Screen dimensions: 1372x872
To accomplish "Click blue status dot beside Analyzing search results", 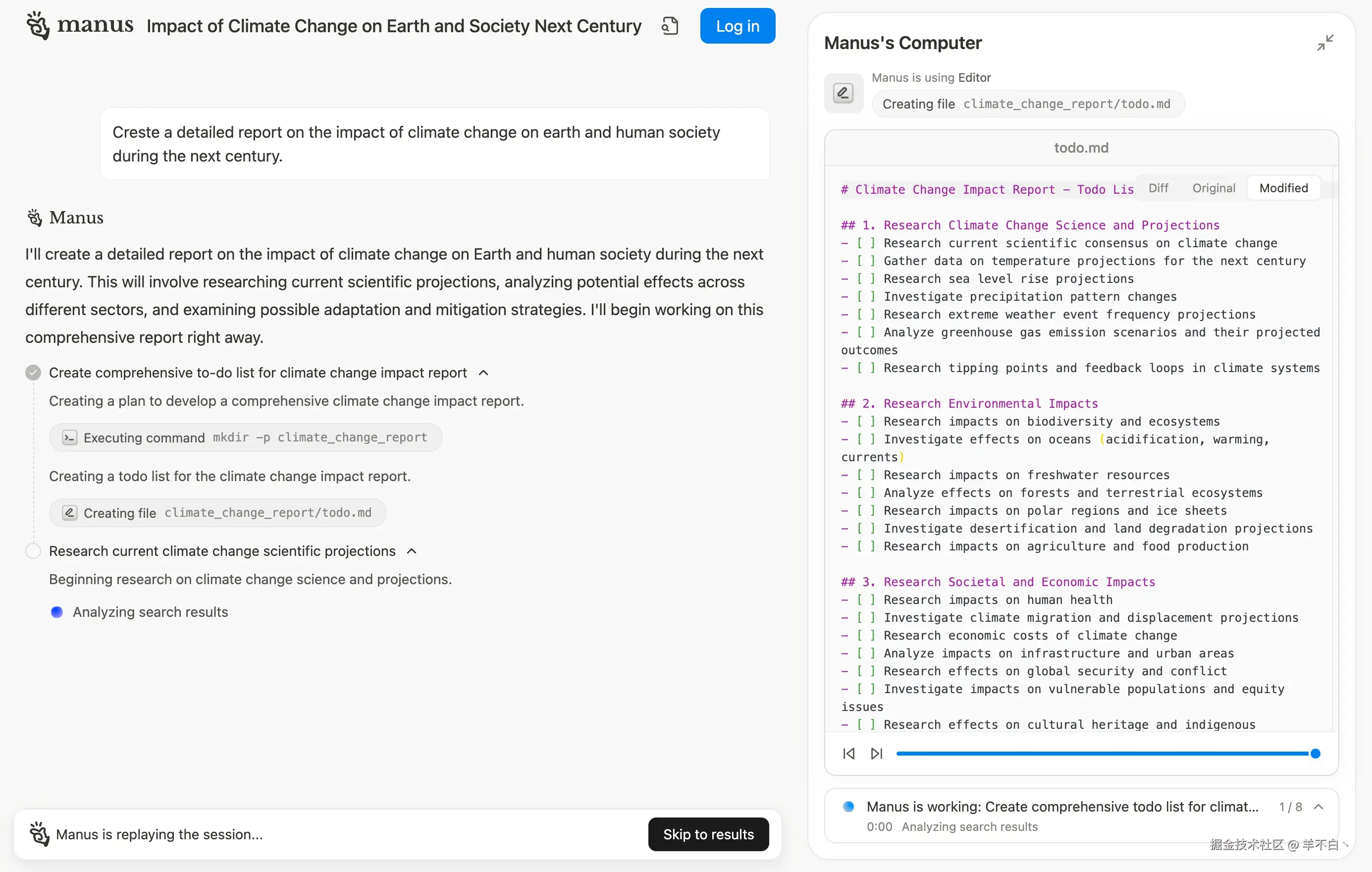I will tap(56, 612).
